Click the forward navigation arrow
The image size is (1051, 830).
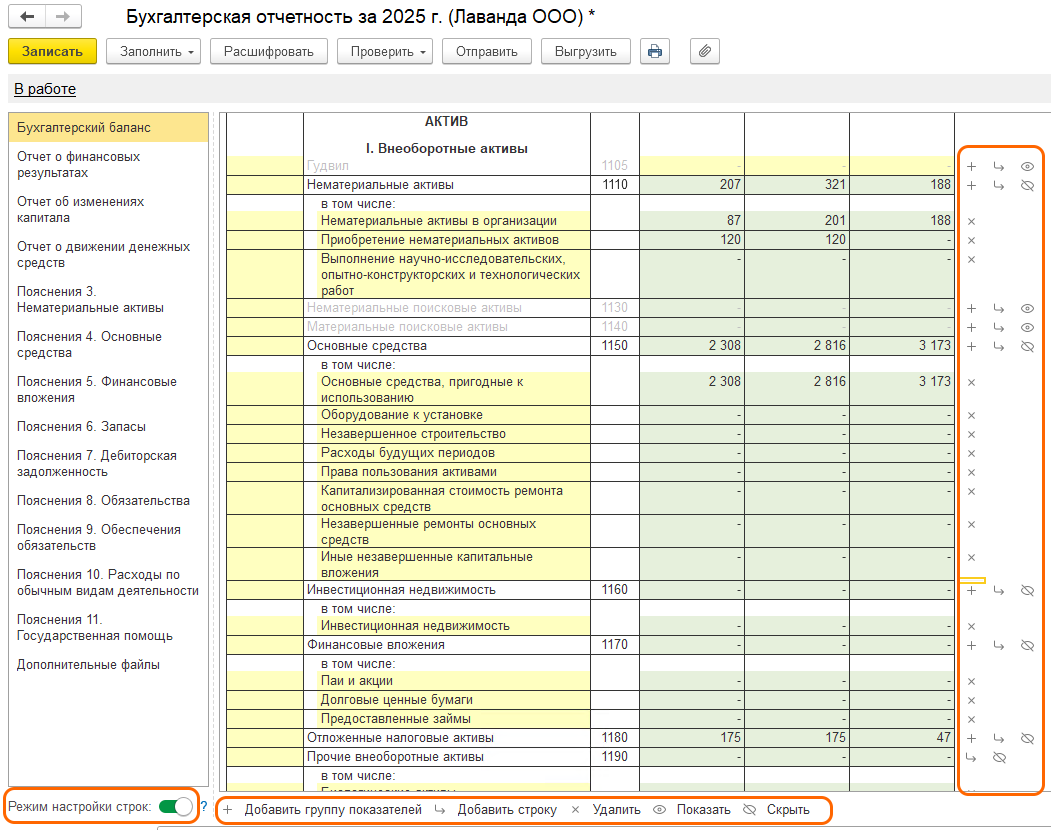click(62, 17)
